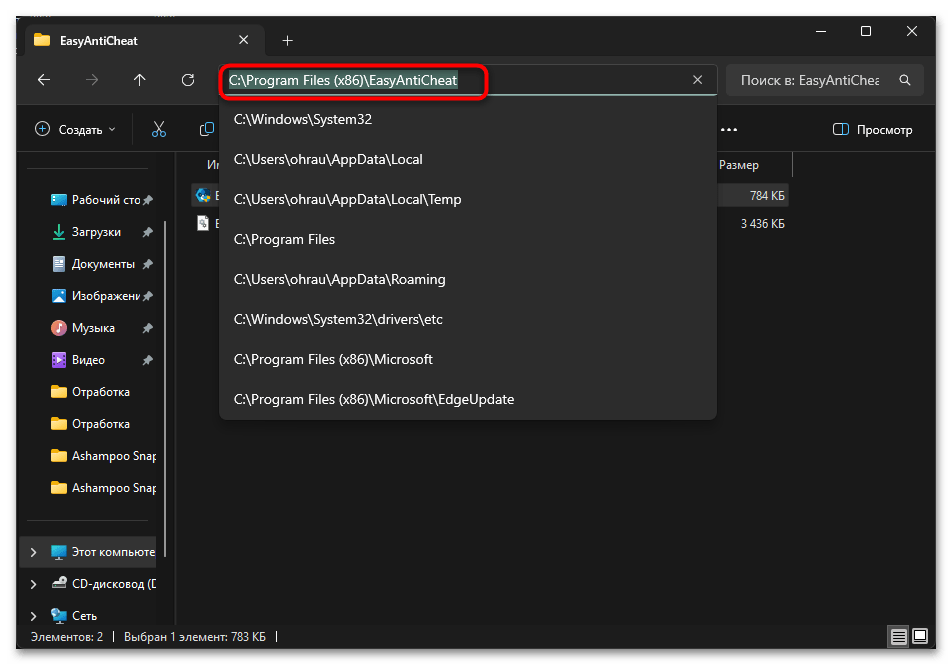This screenshot has width=952, height=665.
Task: Close the Explorer window
Action: [x=912, y=31]
